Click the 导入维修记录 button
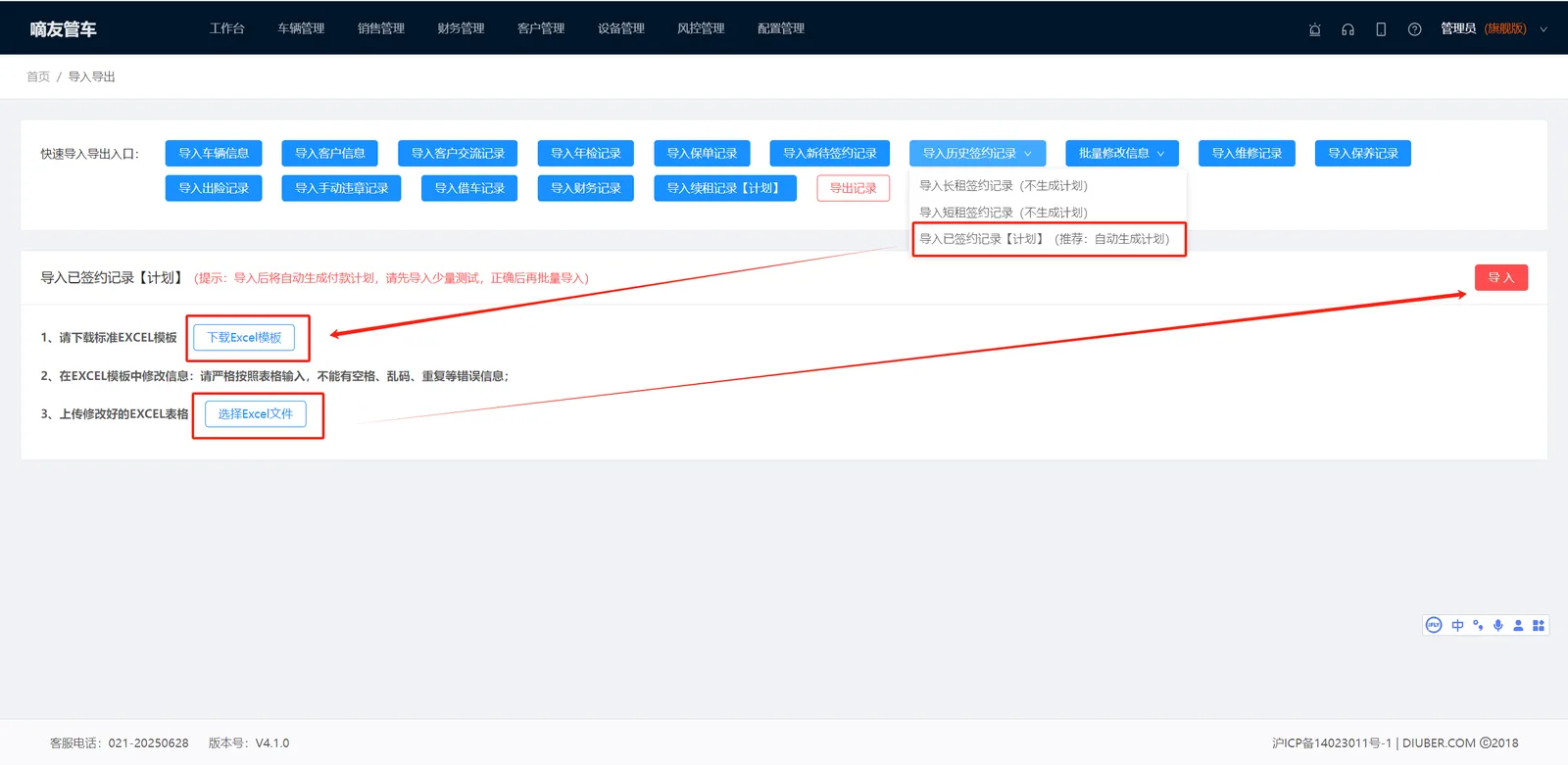Screen dimensions: 1568x765 [x=1247, y=153]
